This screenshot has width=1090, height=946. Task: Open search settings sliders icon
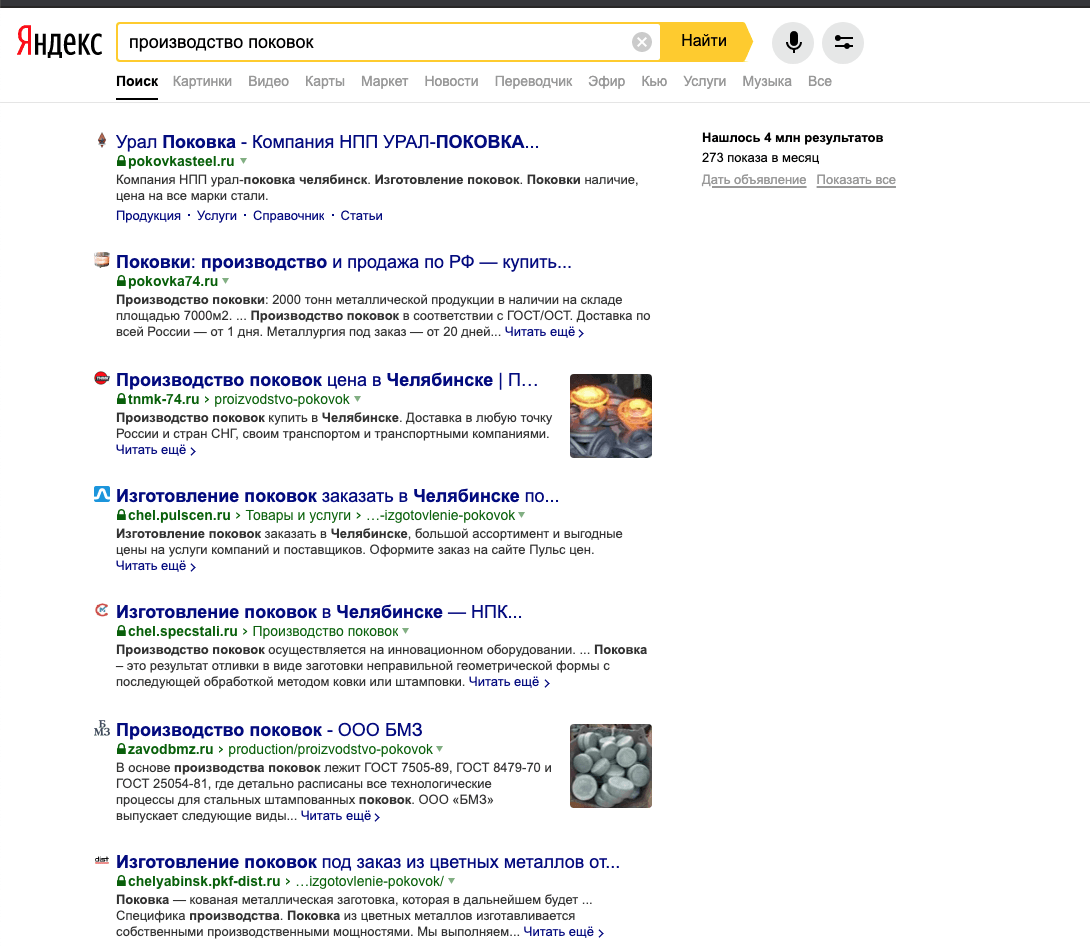(x=843, y=42)
